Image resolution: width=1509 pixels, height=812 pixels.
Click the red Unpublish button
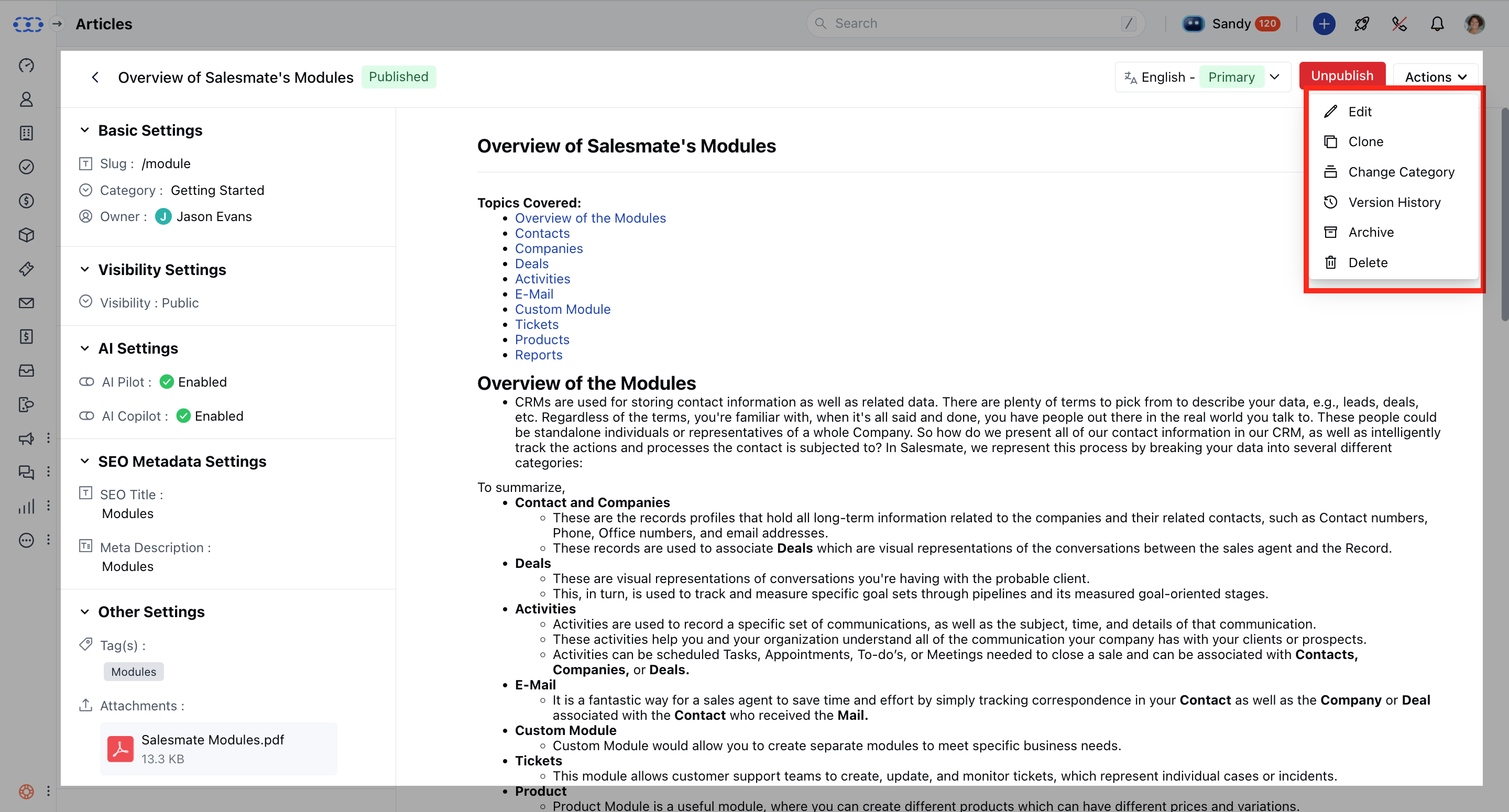click(1342, 76)
